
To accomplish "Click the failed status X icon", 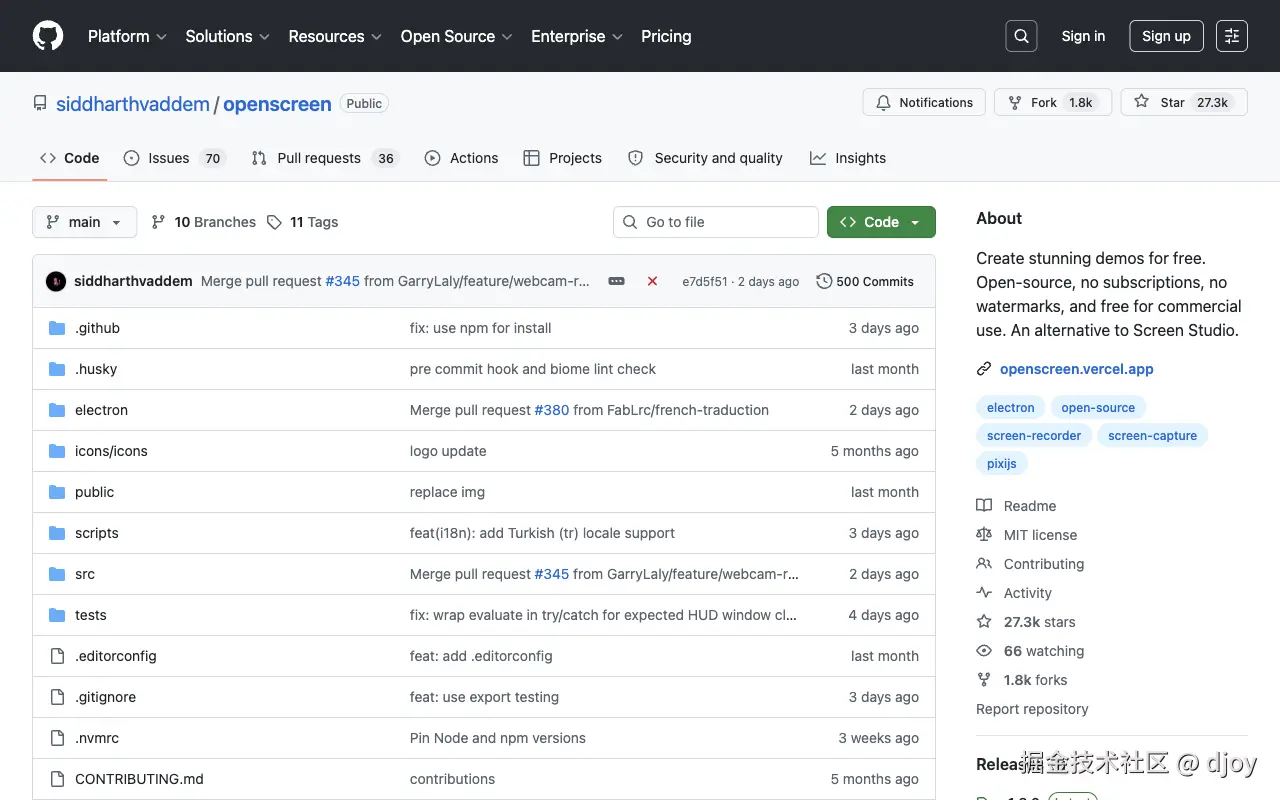I will click(652, 282).
